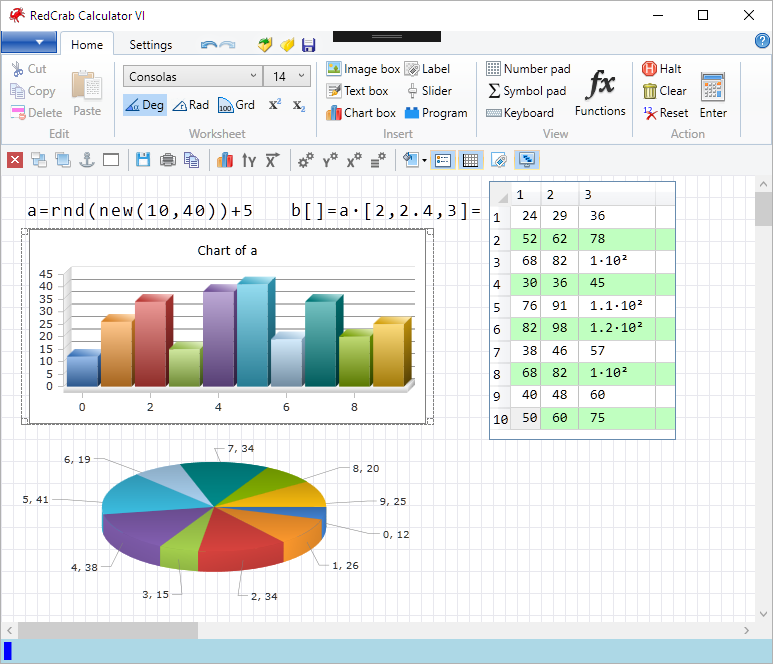Viewport: 773px width, 664px height.
Task: Click the Enter calculator icon
Action: tap(713, 93)
